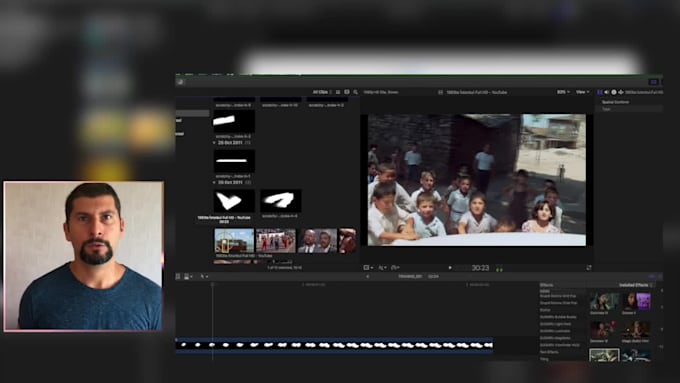Select the highlighted effect thumbnail with white border
Viewport: 680px width, 383px height.
(x=604, y=355)
